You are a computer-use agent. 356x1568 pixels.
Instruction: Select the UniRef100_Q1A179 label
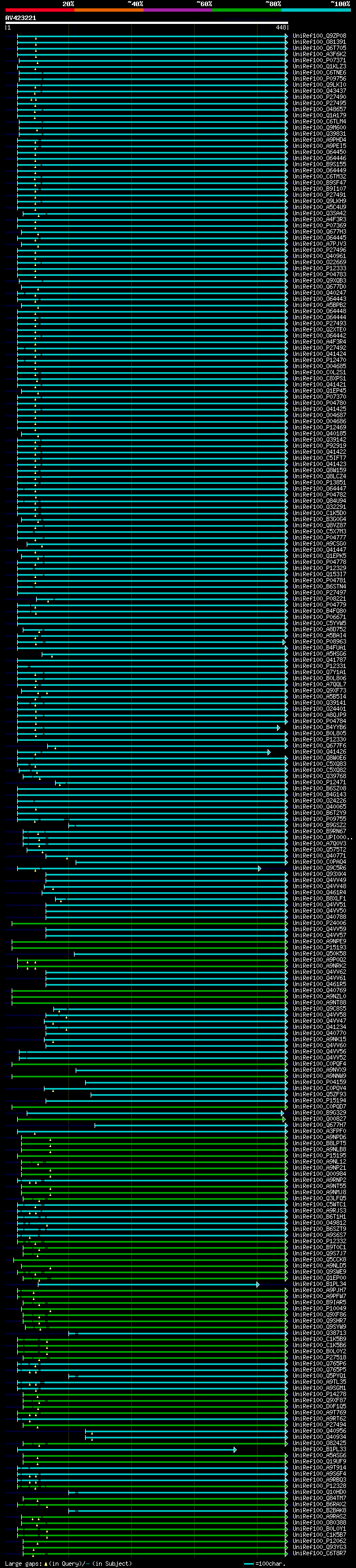(319, 115)
